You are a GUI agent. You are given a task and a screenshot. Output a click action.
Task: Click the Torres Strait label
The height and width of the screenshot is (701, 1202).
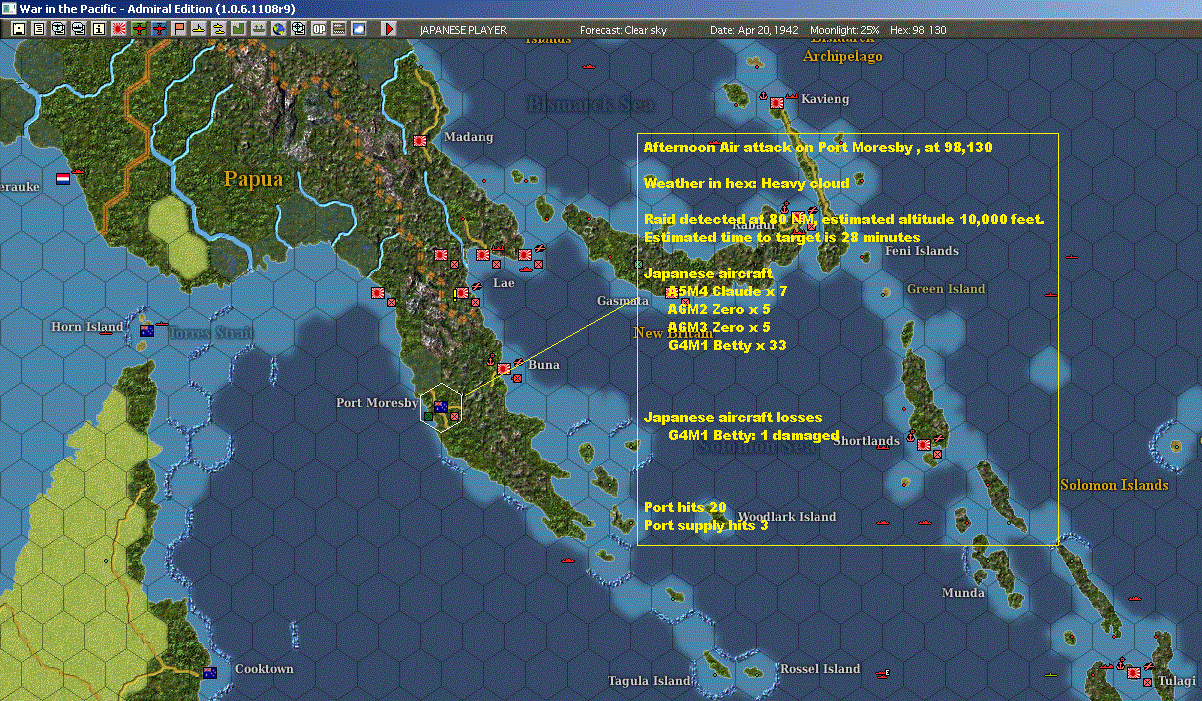tap(210, 333)
